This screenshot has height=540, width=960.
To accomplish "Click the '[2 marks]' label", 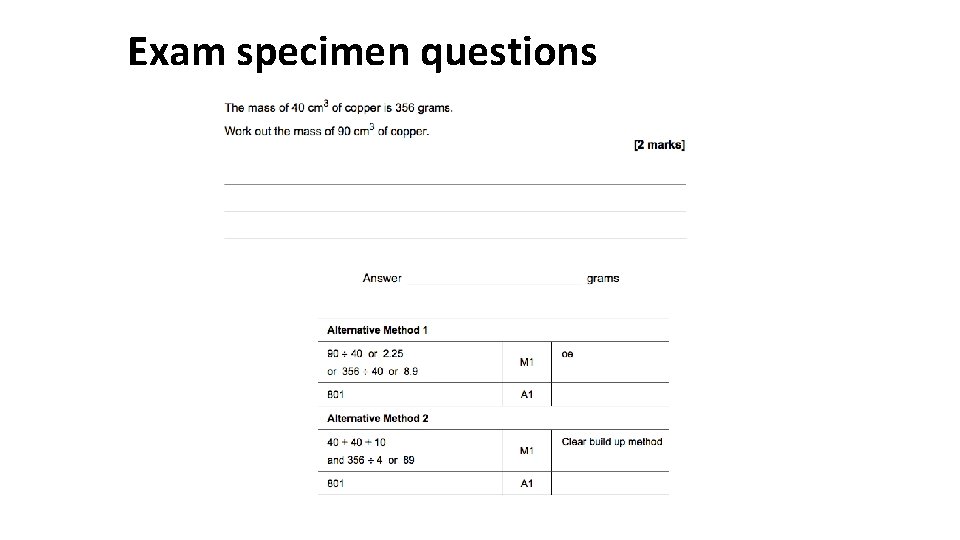I will point(659,145).
